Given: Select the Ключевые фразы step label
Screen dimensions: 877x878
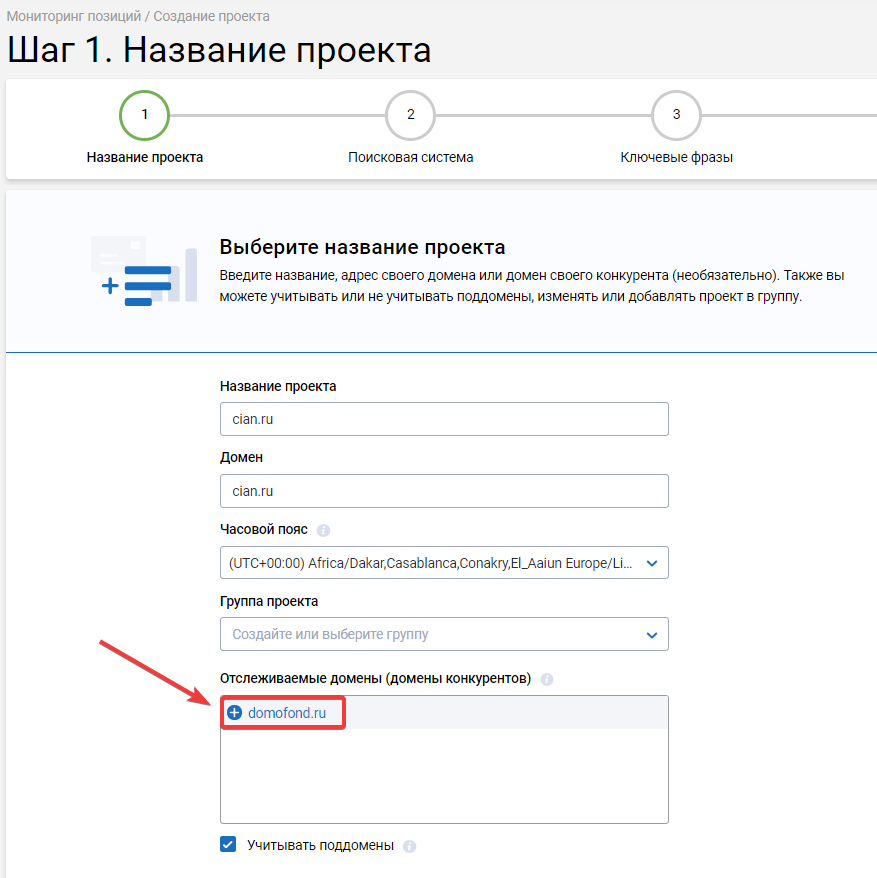Looking at the screenshot, I should pyautogui.click(x=677, y=157).
